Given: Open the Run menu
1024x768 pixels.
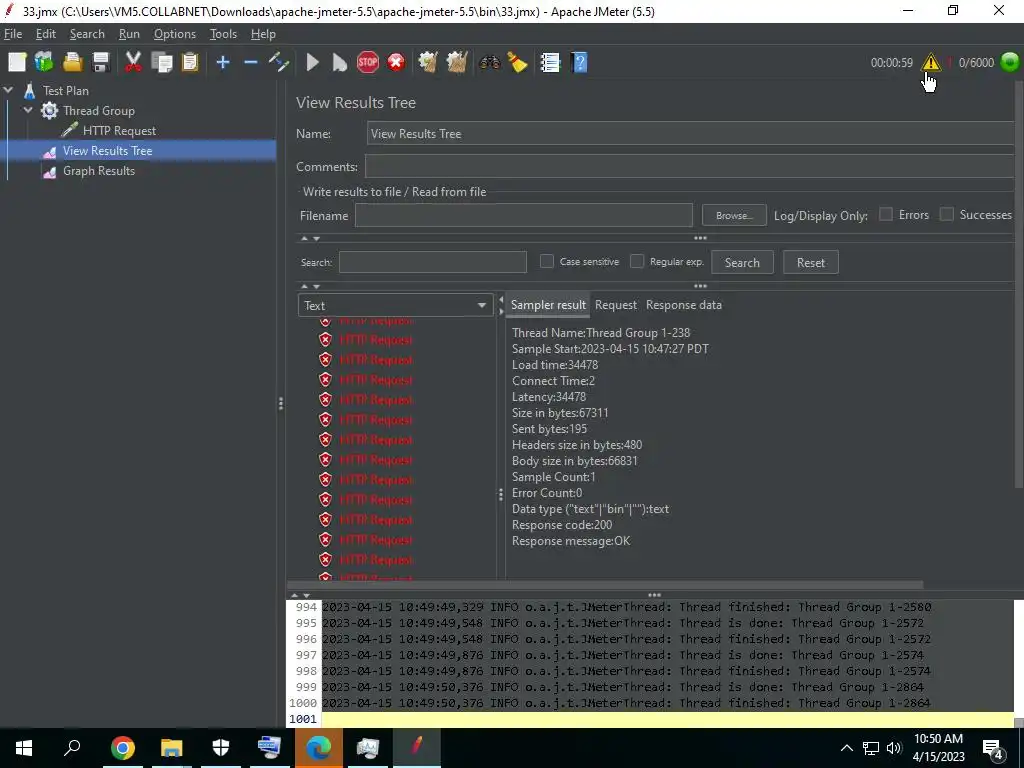Looking at the screenshot, I should [x=129, y=34].
